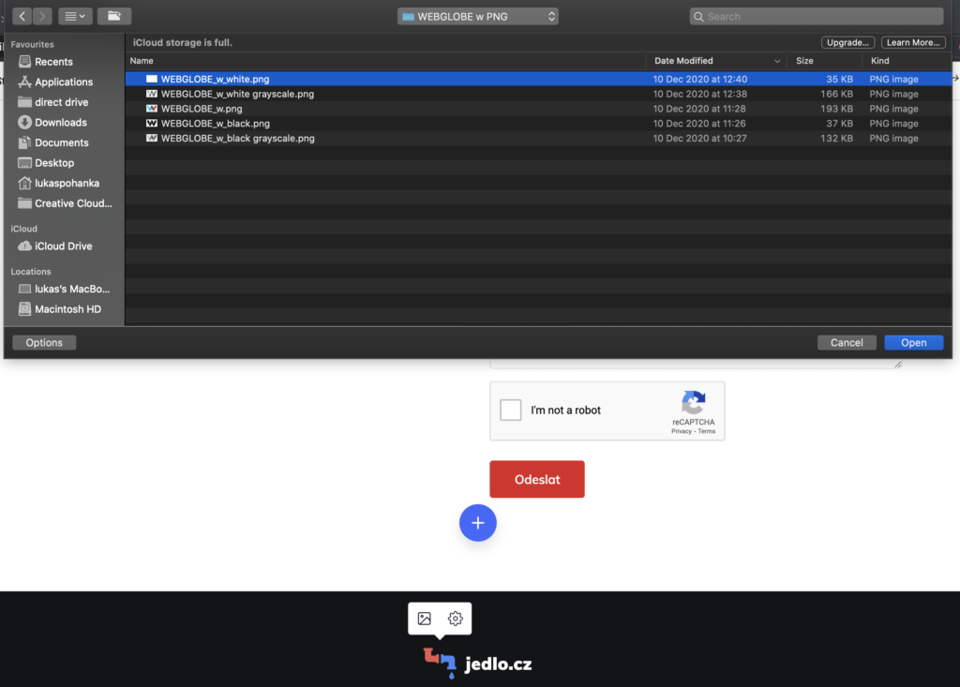The width and height of the screenshot is (960, 687).
Task: Open the list view options dropdown
Action: click(x=75, y=16)
